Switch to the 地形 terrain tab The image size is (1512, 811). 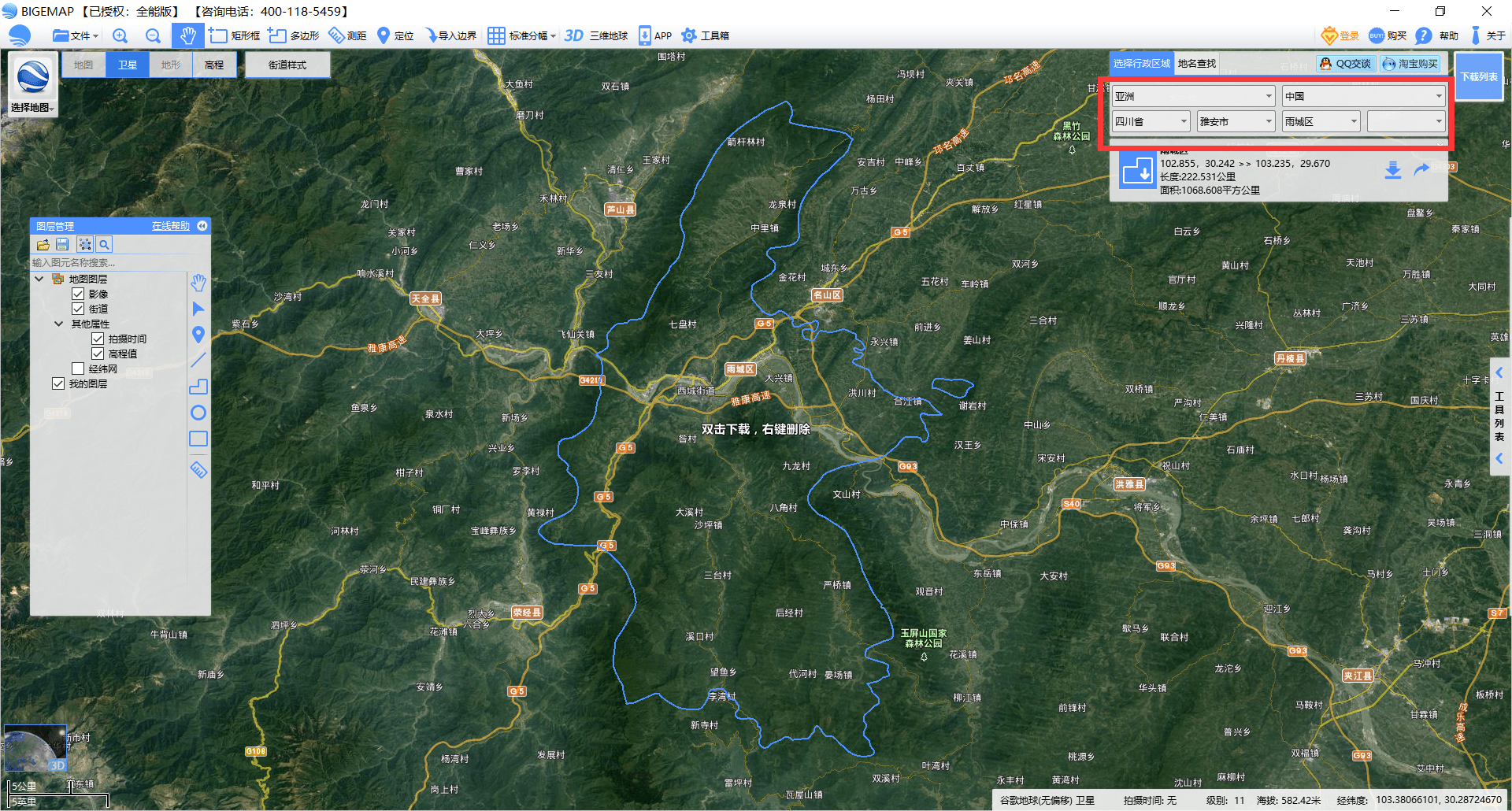(x=171, y=65)
